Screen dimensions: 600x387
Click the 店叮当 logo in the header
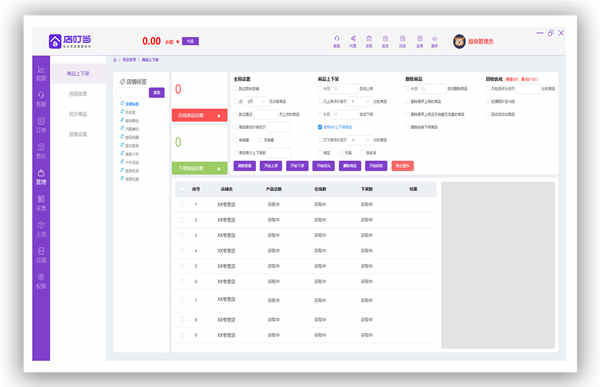[x=70, y=41]
